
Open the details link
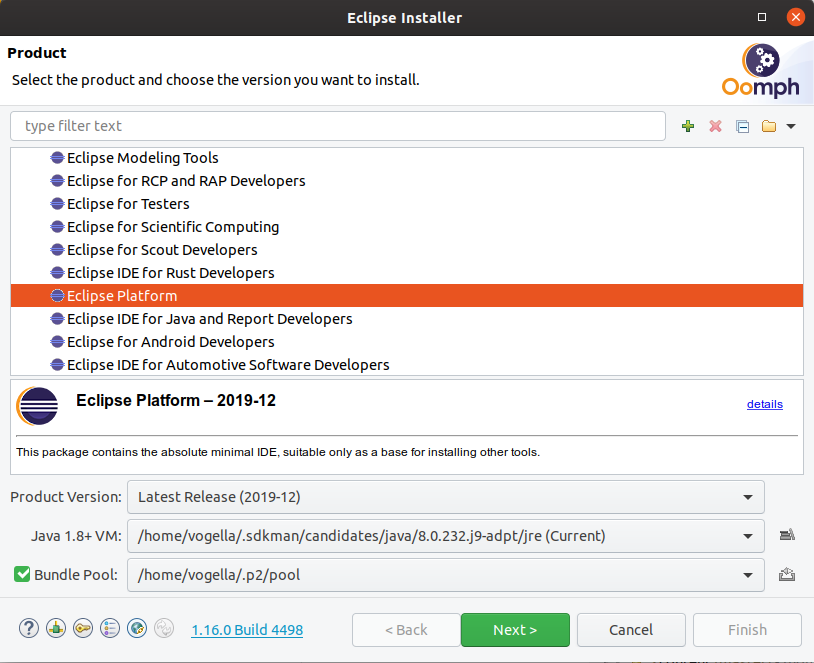[x=765, y=404]
